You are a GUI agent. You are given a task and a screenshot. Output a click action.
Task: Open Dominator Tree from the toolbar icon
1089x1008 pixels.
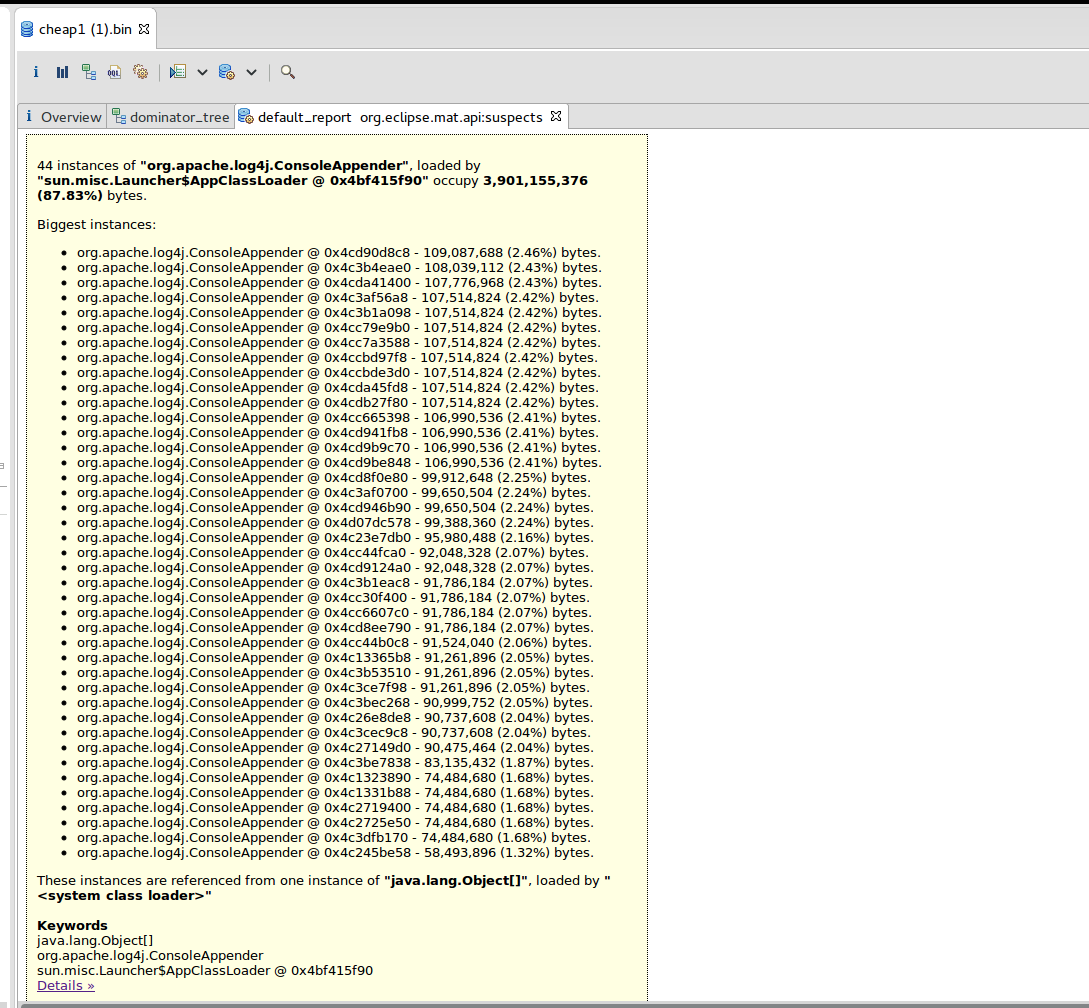(89, 72)
